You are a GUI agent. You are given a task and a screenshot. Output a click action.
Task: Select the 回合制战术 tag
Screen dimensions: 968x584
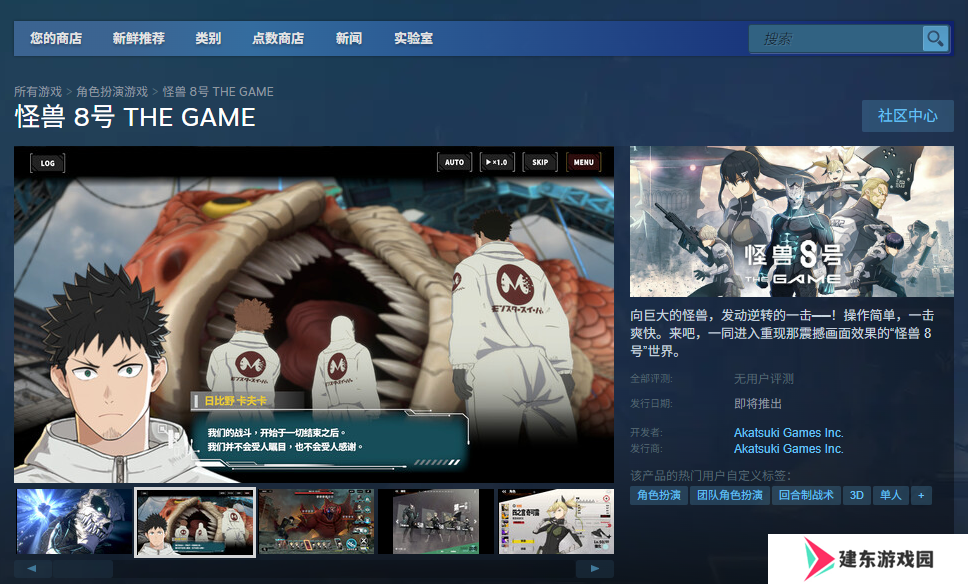806,495
